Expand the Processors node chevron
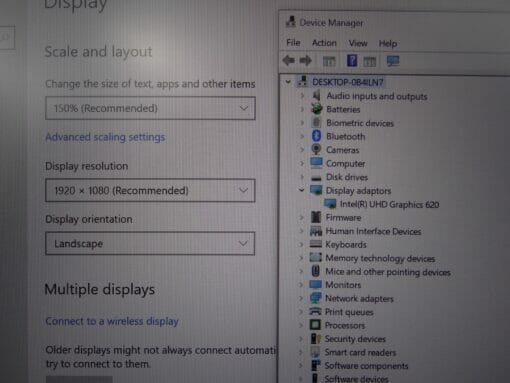Viewport: 510px width, 383px height. pyautogui.click(x=301, y=325)
